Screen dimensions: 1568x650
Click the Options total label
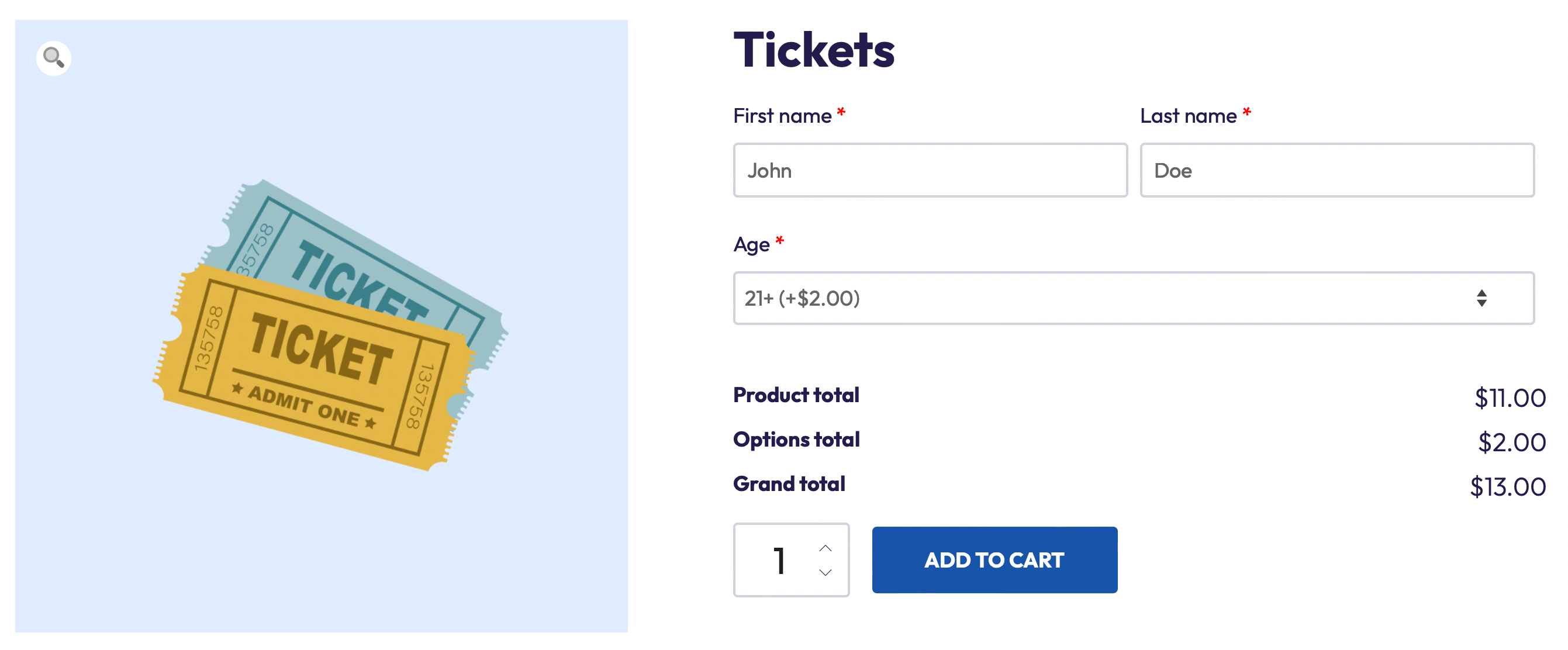[x=796, y=440]
